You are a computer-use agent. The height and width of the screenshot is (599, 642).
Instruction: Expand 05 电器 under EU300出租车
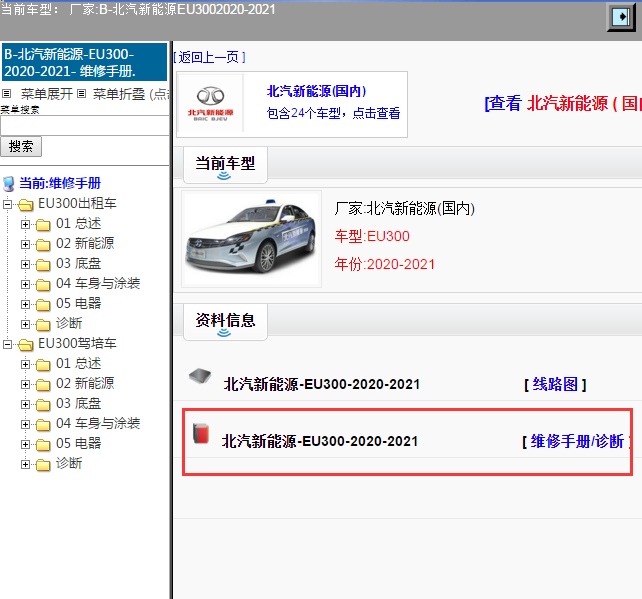(x=25, y=304)
